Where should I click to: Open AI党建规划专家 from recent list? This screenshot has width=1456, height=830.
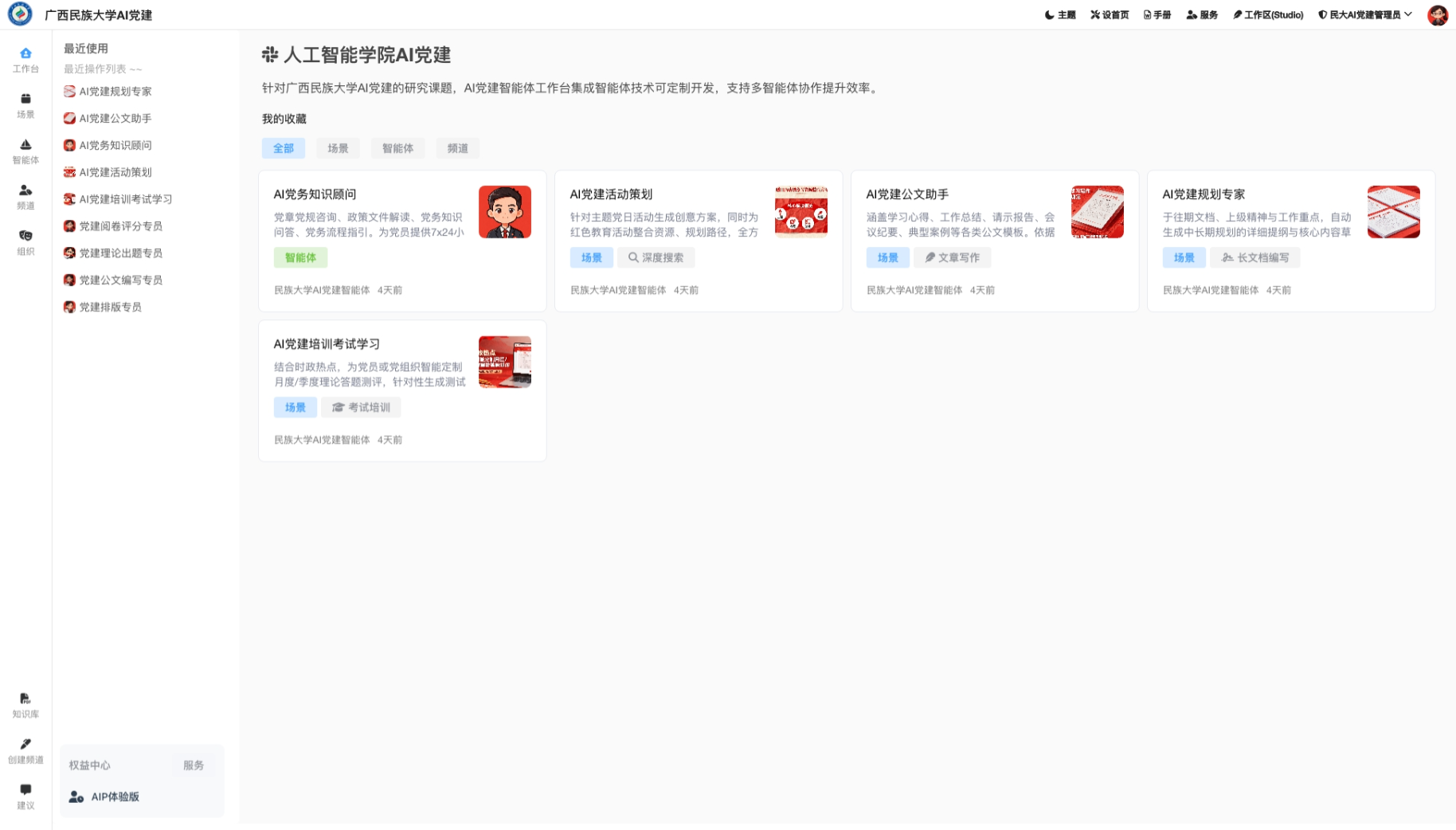pos(115,92)
